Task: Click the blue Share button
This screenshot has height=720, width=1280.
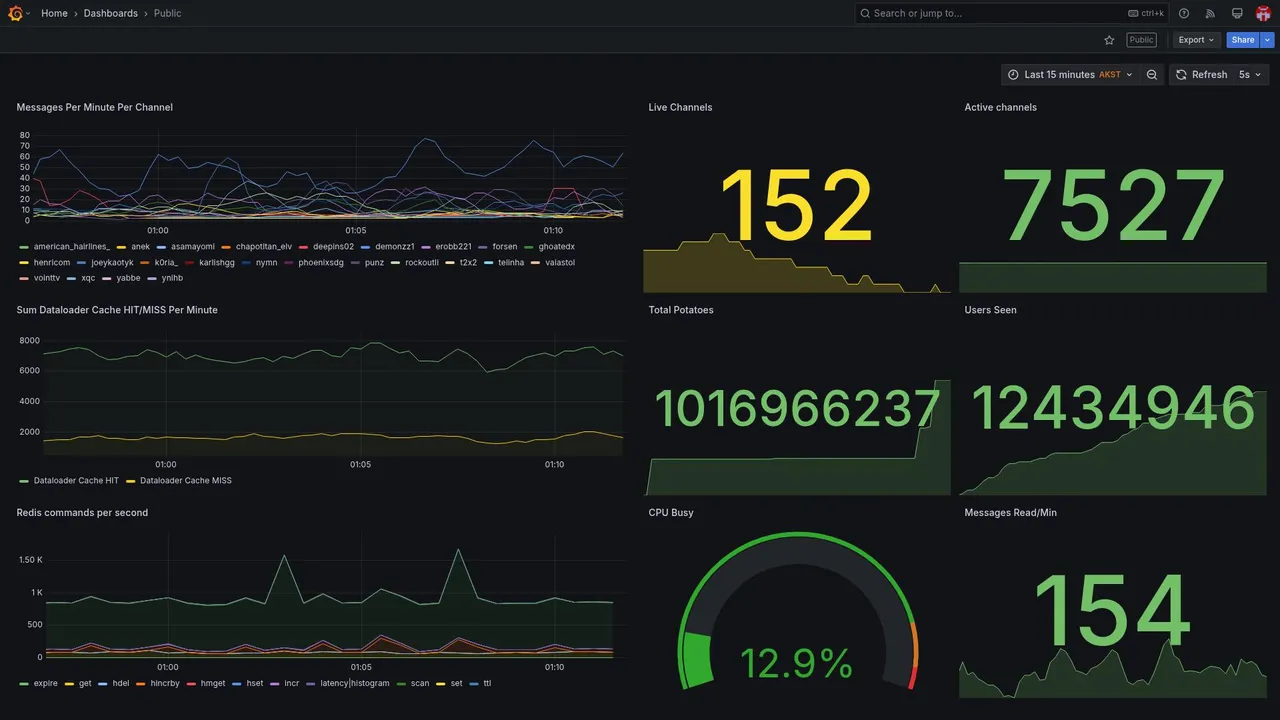Action: pyautogui.click(x=1243, y=40)
